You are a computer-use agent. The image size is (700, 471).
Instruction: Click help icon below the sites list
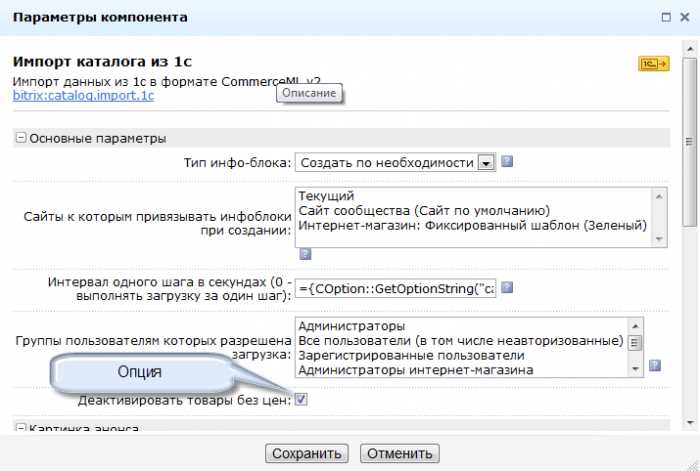tap(305, 254)
